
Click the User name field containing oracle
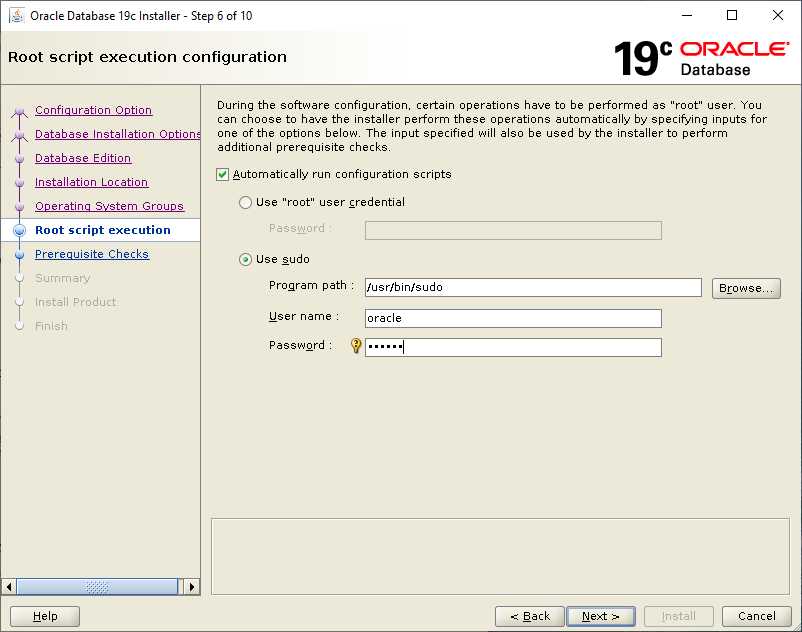click(x=513, y=318)
